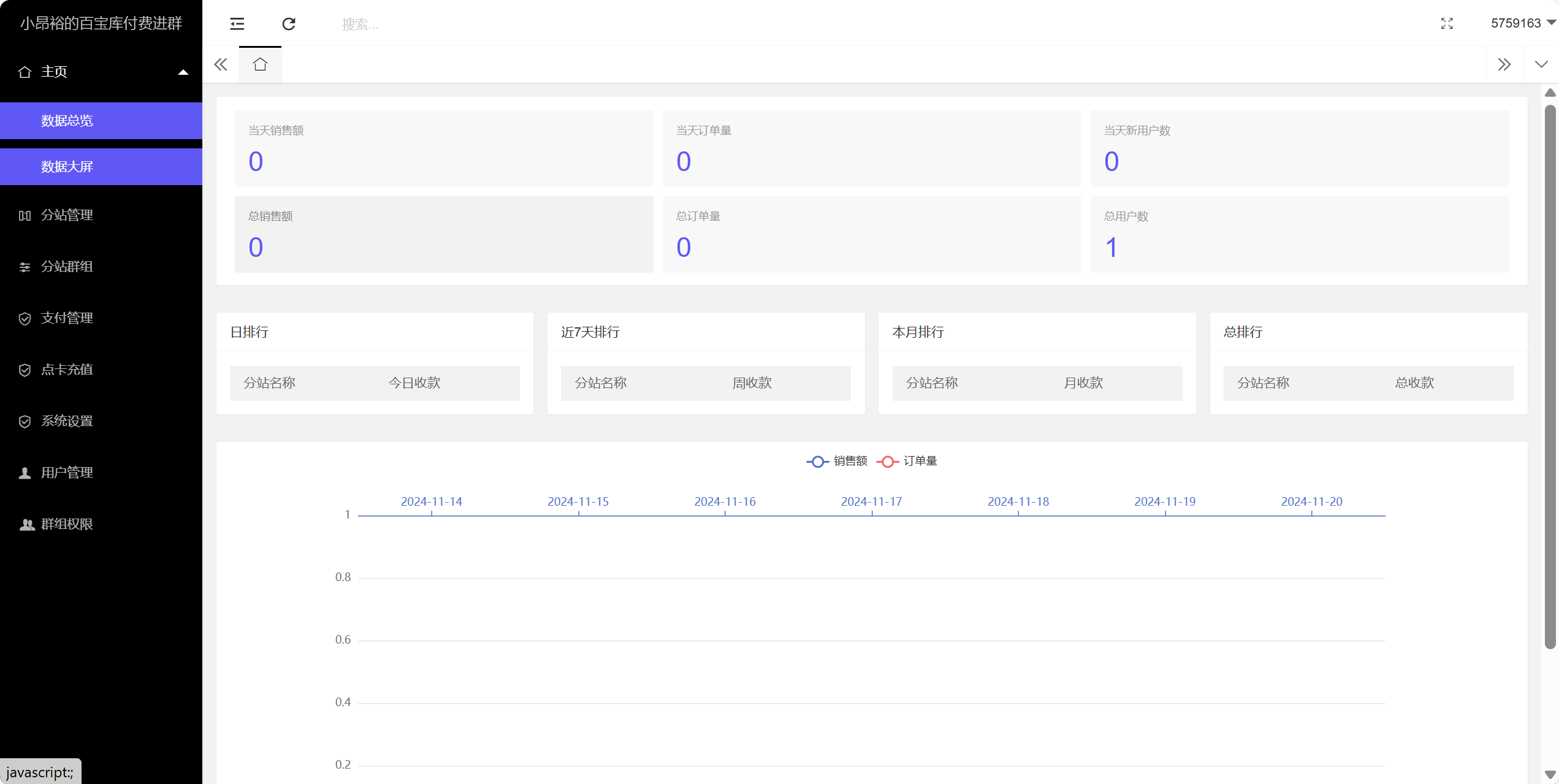This screenshot has height=784, width=1559.
Task: Click the 点卡充值 shield icon
Action: tap(25, 370)
